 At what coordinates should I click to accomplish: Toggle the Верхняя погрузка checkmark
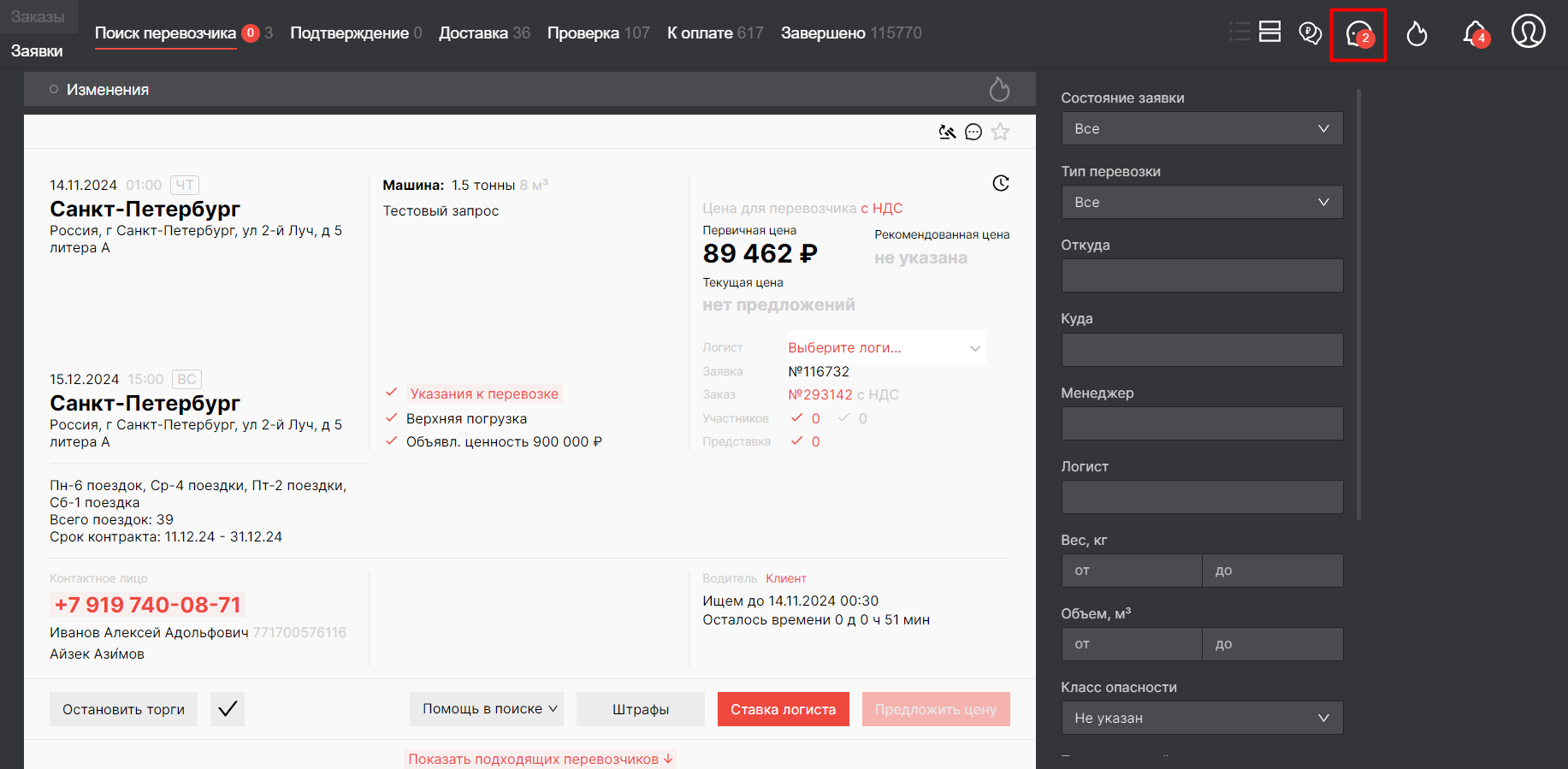391,417
